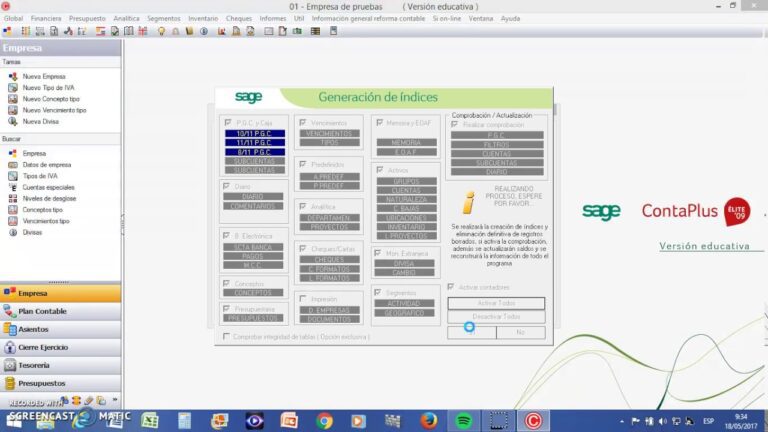Toggle the Impresión checkbox

pos(303,297)
